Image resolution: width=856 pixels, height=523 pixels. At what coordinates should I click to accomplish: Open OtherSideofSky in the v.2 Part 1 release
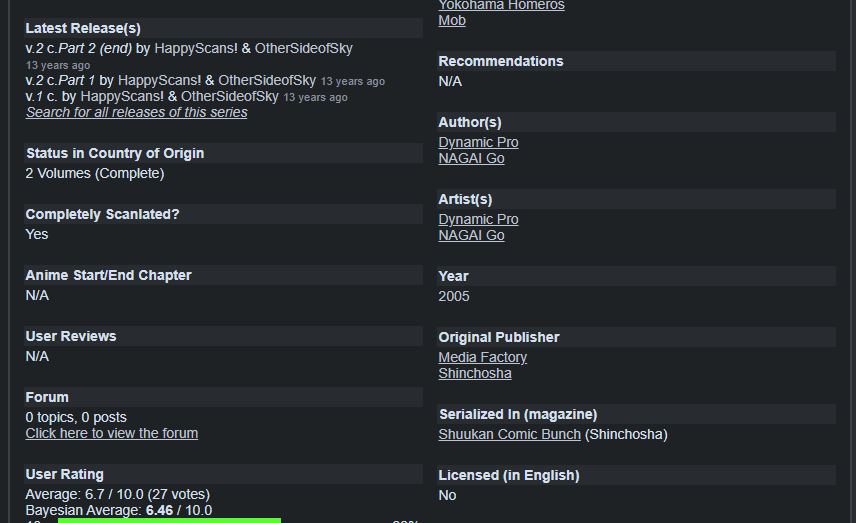267,80
